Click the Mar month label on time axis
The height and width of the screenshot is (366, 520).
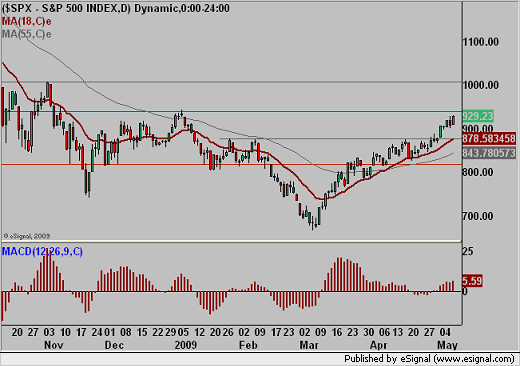[x=309, y=345]
